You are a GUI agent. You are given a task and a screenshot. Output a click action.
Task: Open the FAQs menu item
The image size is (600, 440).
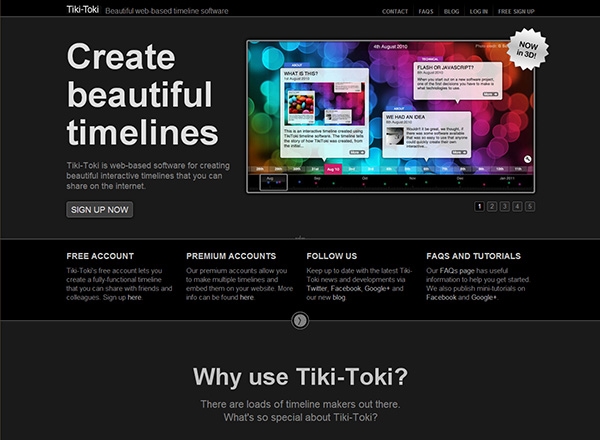pyautogui.click(x=426, y=11)
